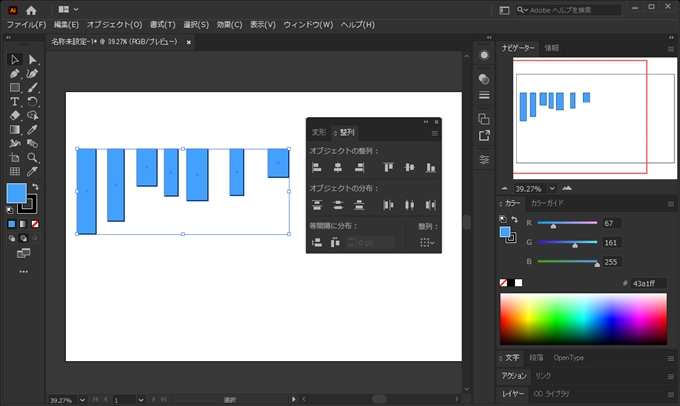Select the Rectangle tool

coord(15,88)
